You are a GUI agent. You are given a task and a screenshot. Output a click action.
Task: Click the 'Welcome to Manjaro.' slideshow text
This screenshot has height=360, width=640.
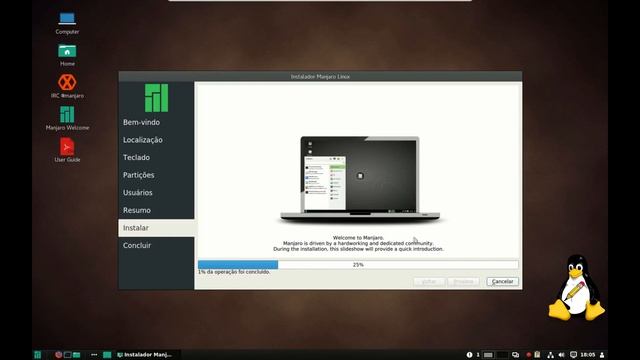tap(358, 238)
